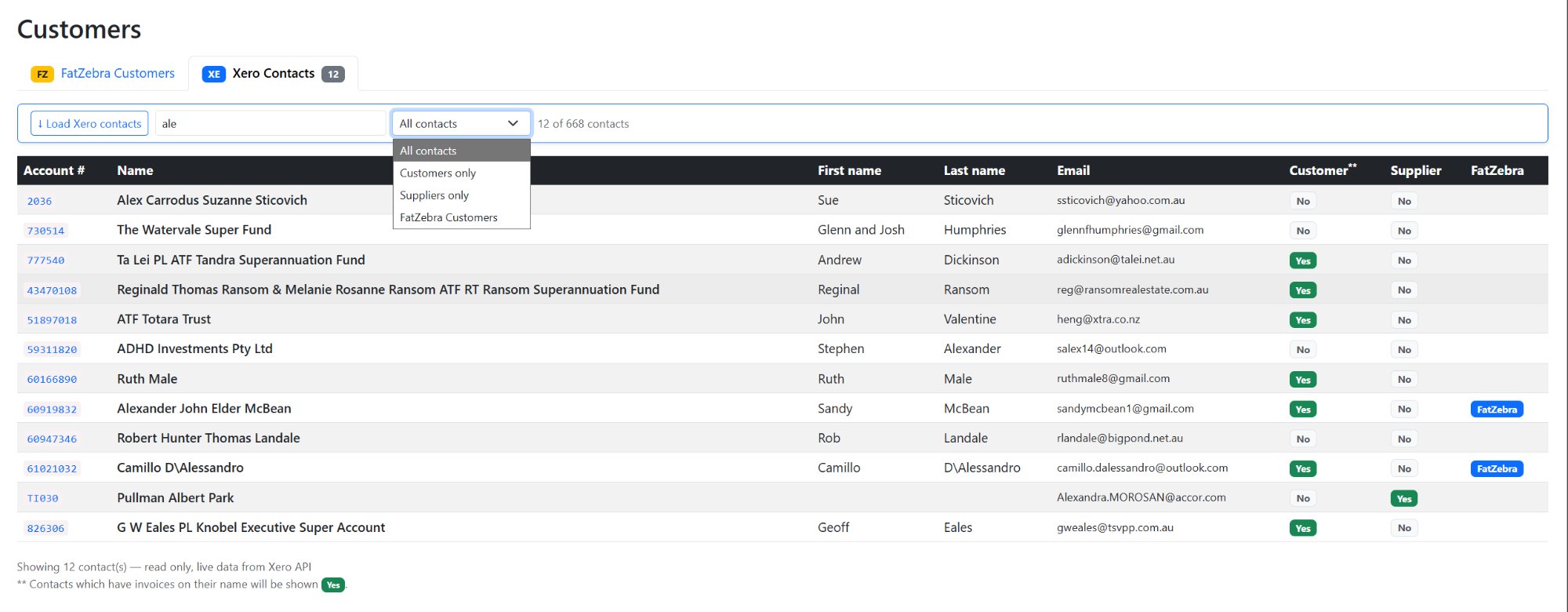Click Customer Yes badge for Ruth Male row
The image size is (1568, 612).
1303,380
